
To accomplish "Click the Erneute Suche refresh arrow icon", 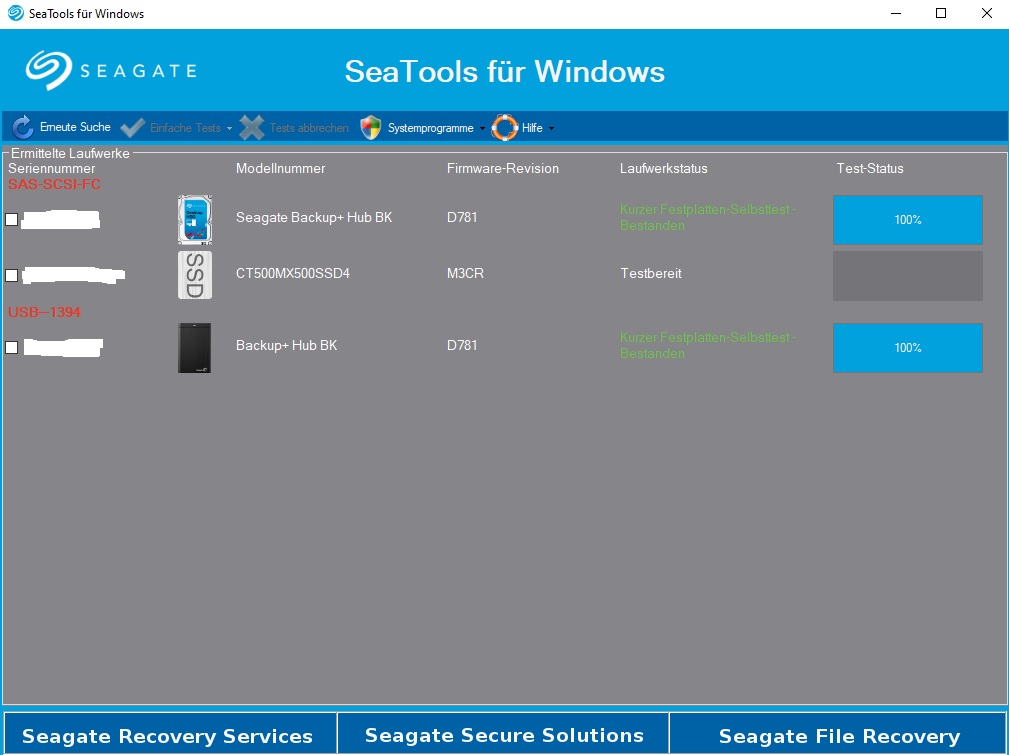I will tap(23, 127).
